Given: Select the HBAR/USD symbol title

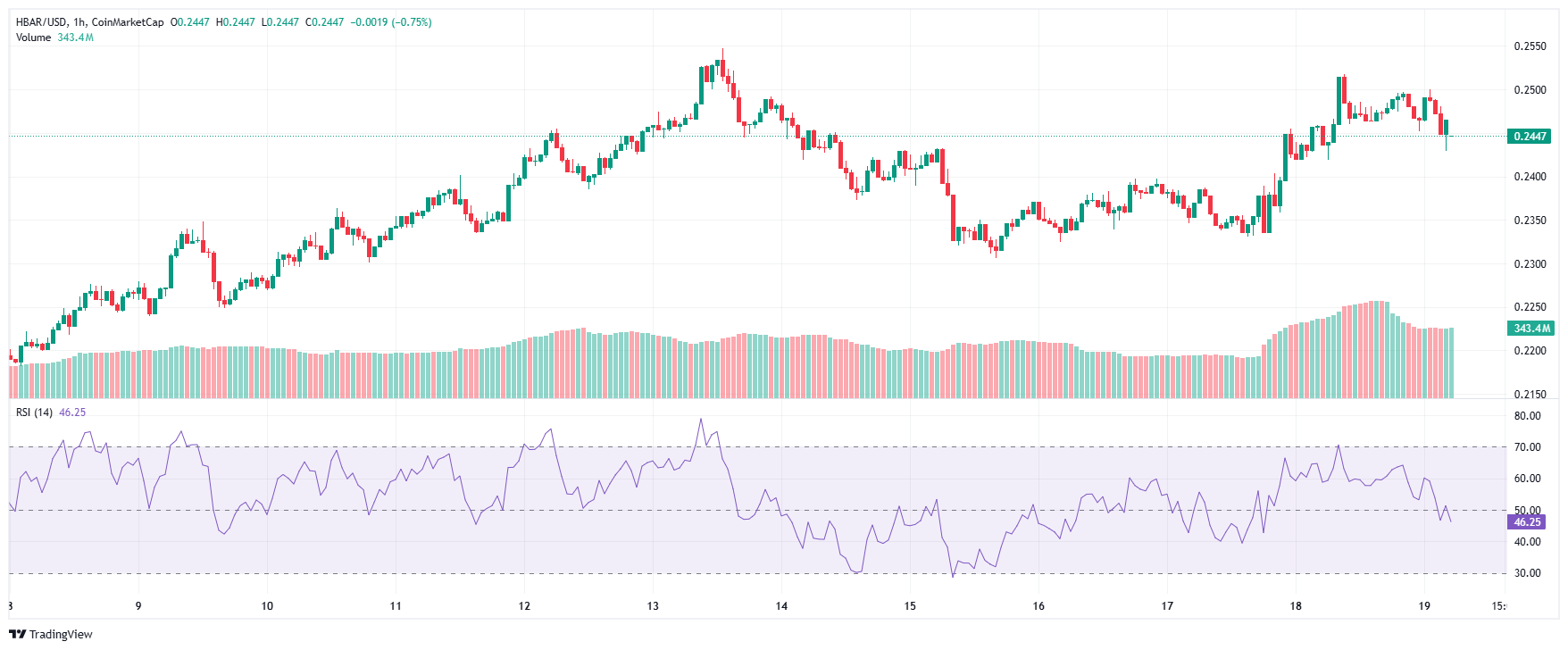Looking at the screenshot, I should (41, 21).
